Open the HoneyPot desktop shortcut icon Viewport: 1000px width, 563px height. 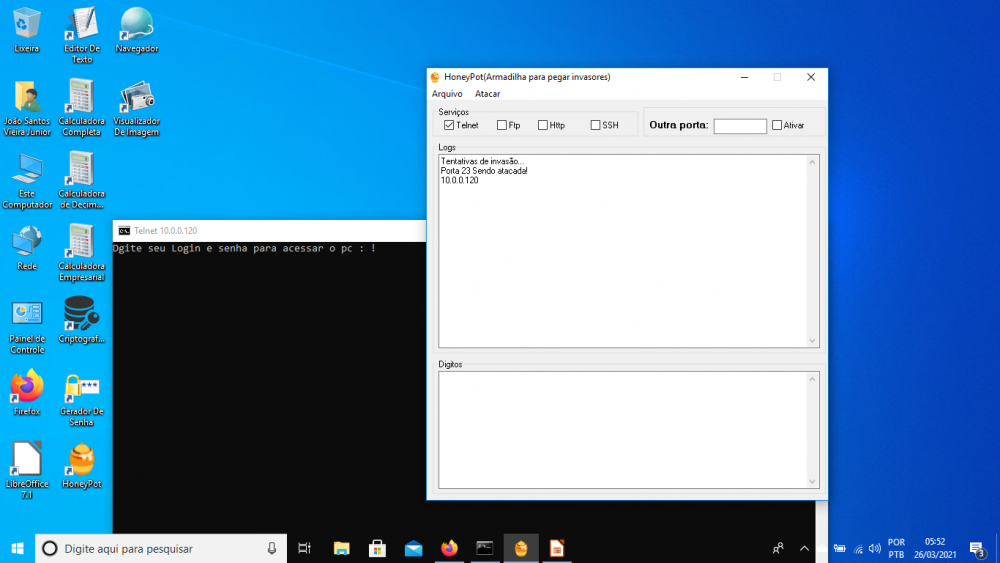click(81, 460)
